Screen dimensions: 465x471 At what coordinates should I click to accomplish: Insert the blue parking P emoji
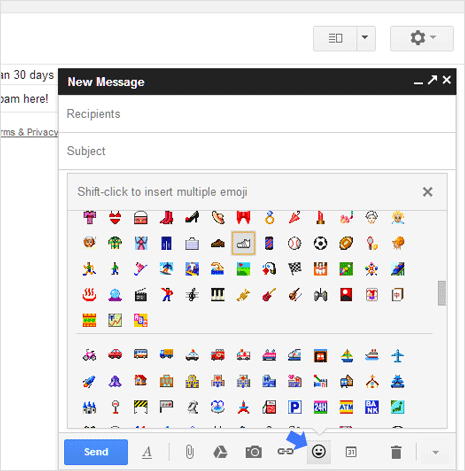(x=295, y=407)
